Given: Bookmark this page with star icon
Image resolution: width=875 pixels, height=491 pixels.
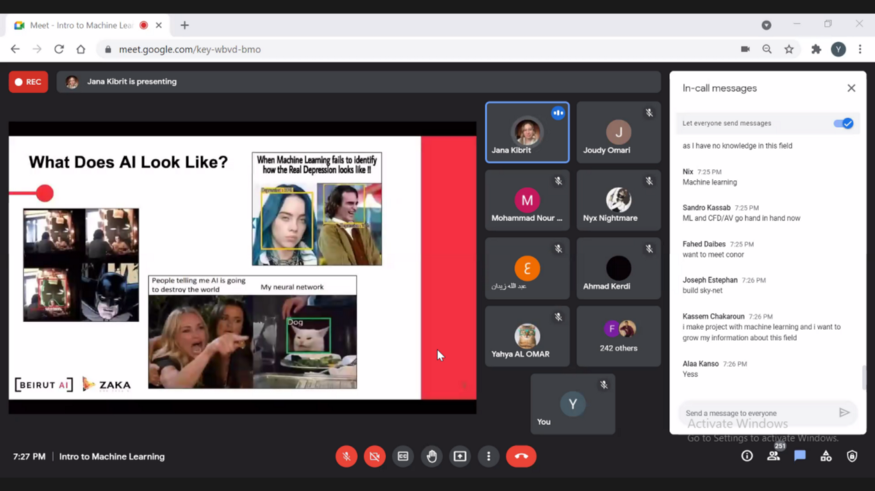Looking at the screenshot, I should [789, 49].
